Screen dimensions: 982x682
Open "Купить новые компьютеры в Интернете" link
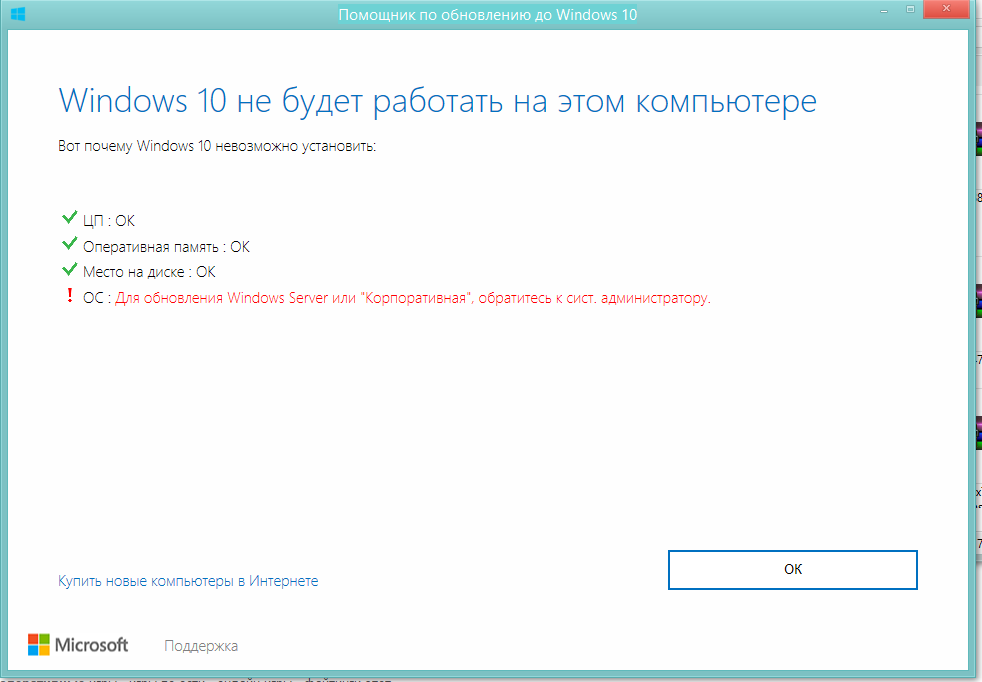pos(188,581)
